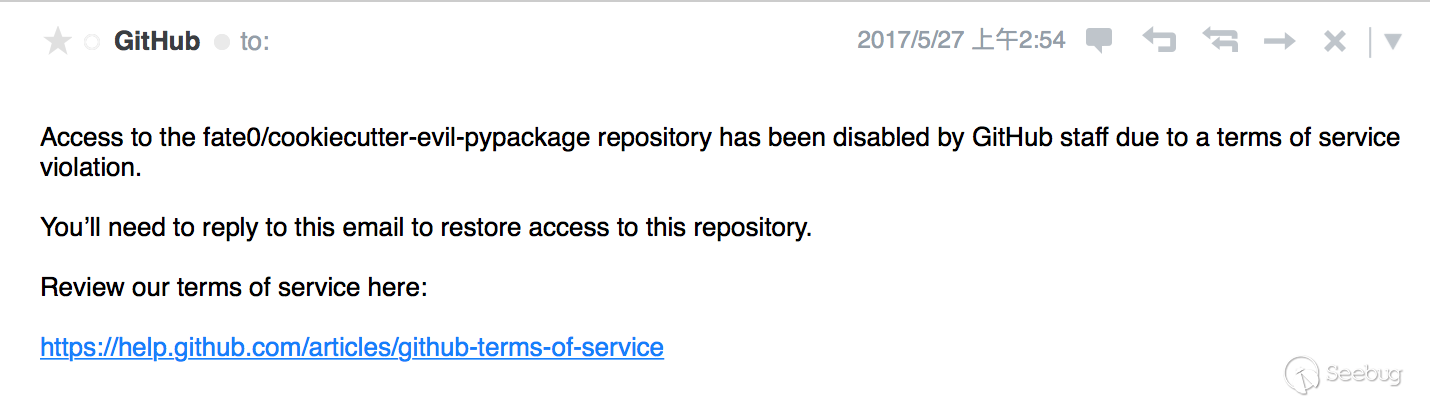Open the chat bubble conversation icon

pyautogui.click(x=1099, y=41)
